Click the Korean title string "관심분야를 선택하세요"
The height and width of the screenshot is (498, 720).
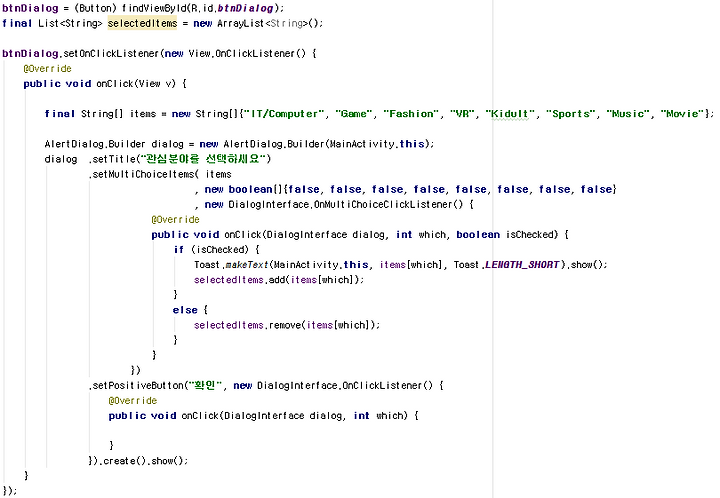203,159
